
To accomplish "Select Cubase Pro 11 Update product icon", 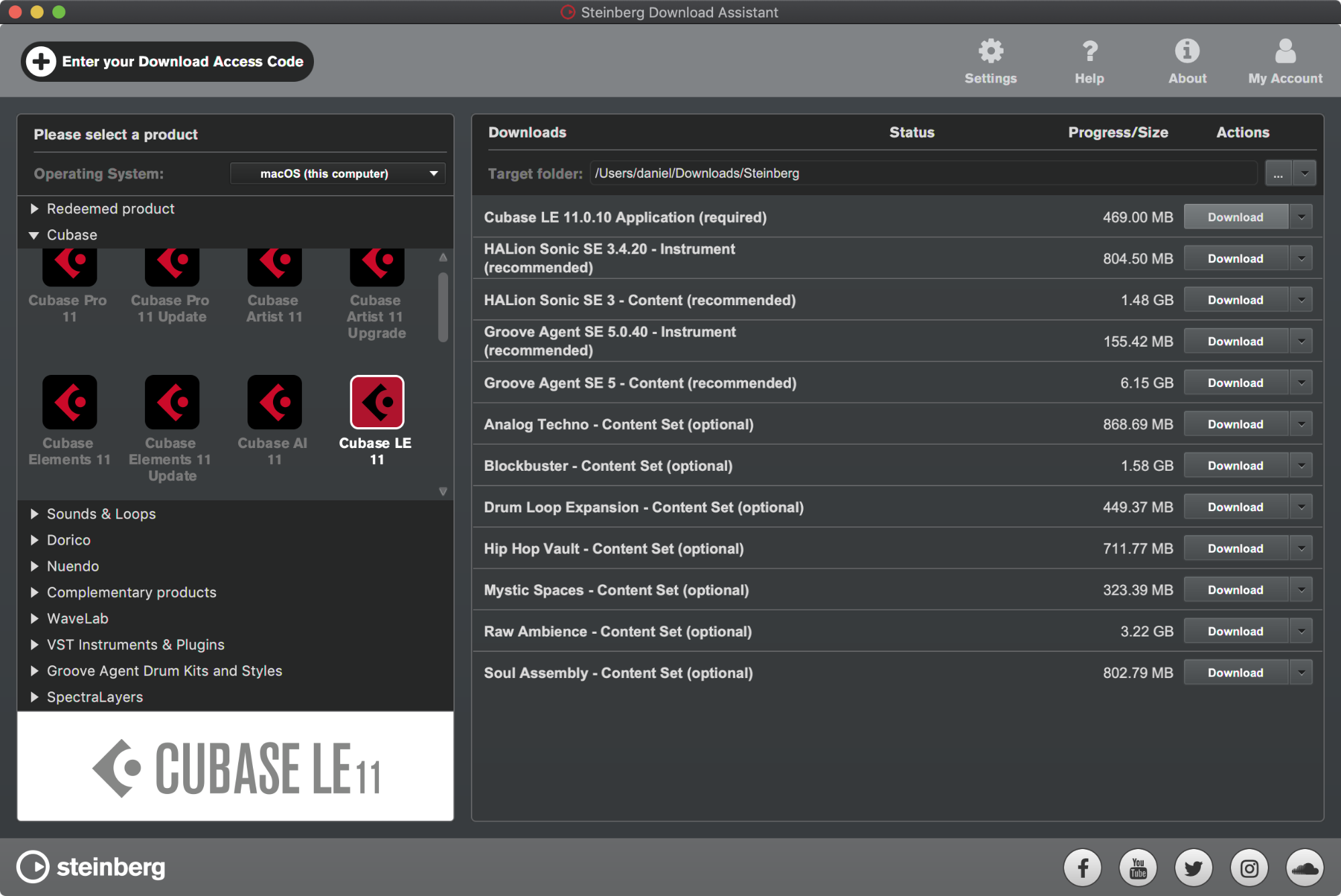I will pyautogui.click(x=172, y=267).
